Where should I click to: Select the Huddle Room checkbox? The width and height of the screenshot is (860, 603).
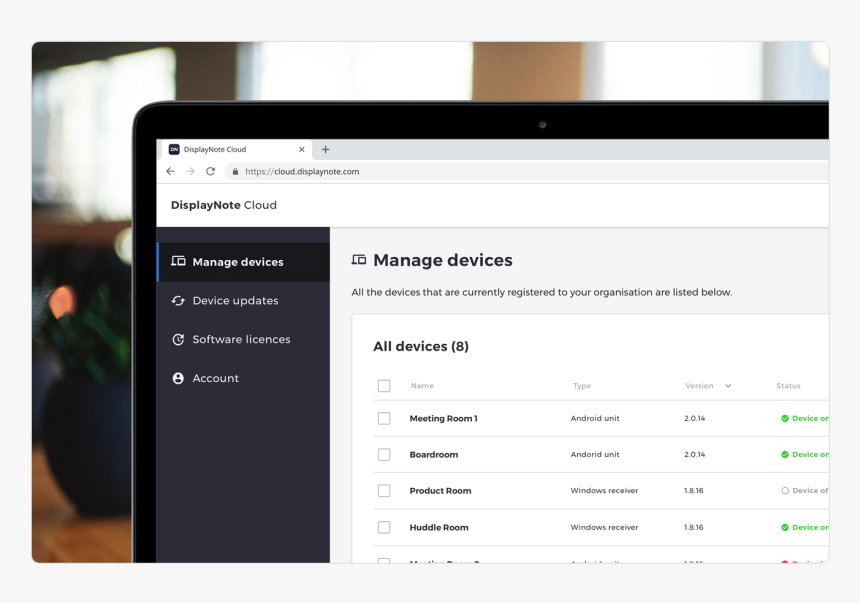(384, 527)
